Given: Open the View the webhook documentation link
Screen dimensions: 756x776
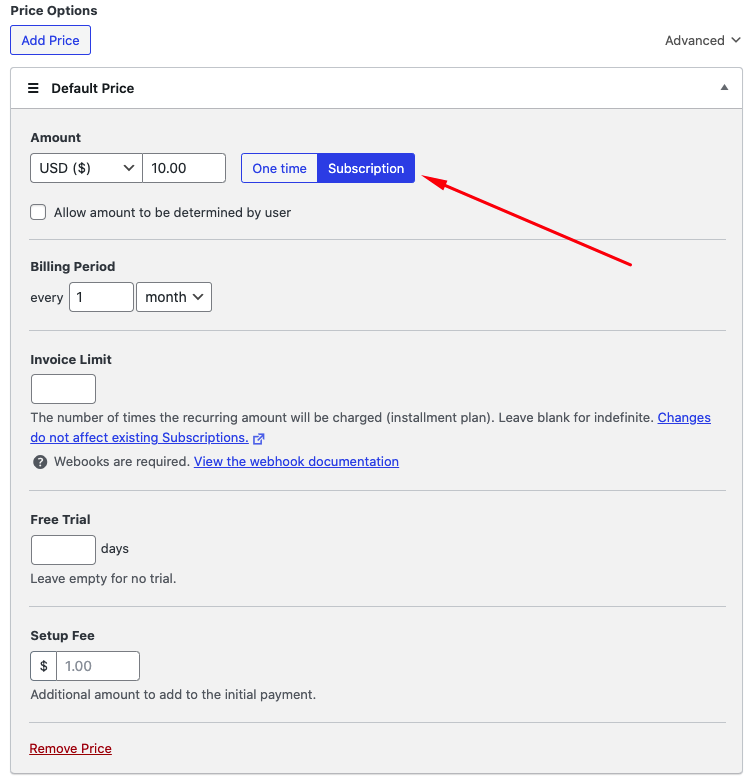Looking at the screenshot, I should click(296, 462).
